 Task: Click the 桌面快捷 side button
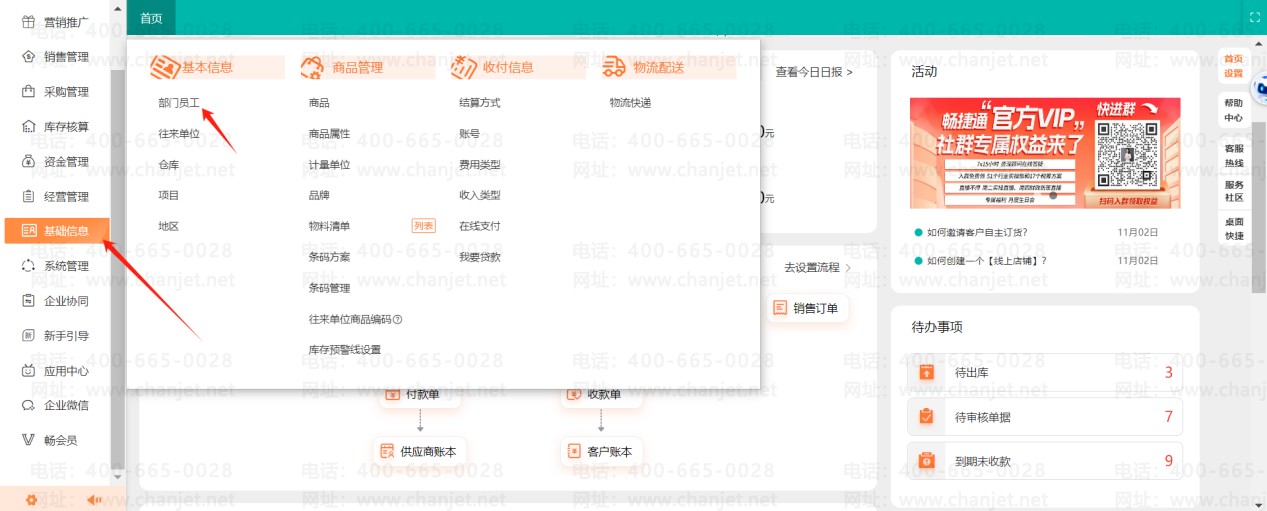point(1234,229)
